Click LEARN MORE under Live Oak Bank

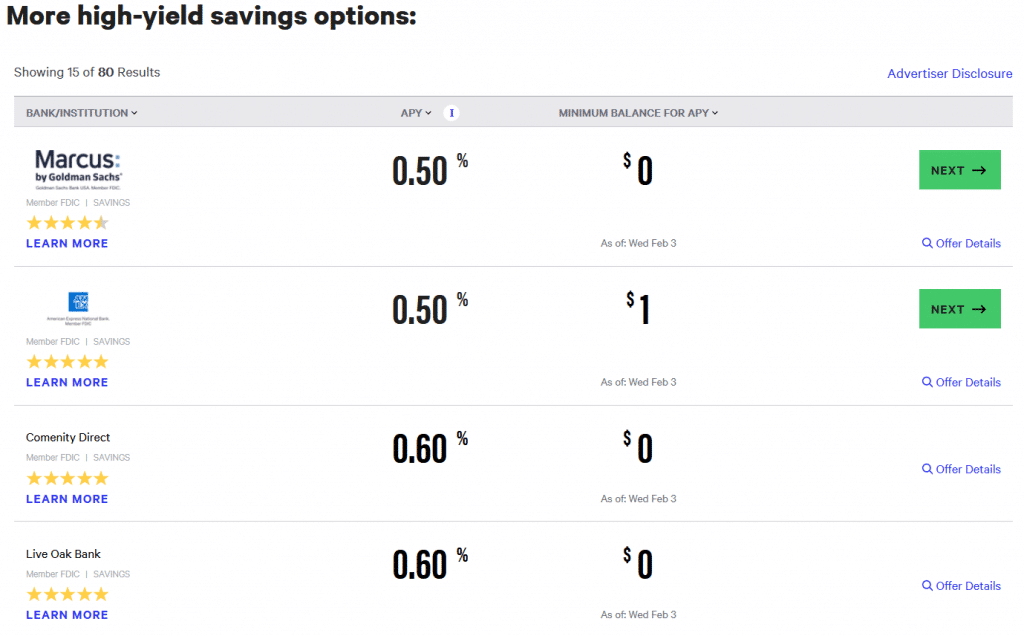(x=66, y=614)
